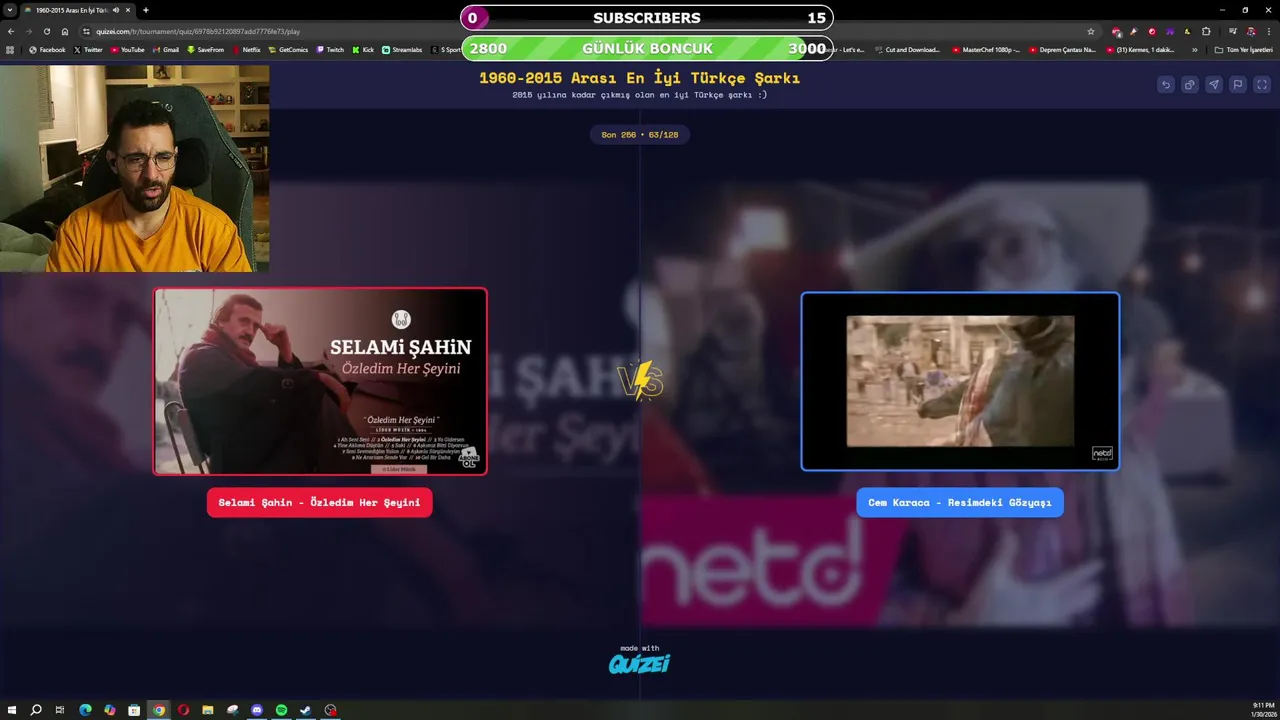Open the Kick bookmark
Viewport: 1280px width, 720px height.
363,49
